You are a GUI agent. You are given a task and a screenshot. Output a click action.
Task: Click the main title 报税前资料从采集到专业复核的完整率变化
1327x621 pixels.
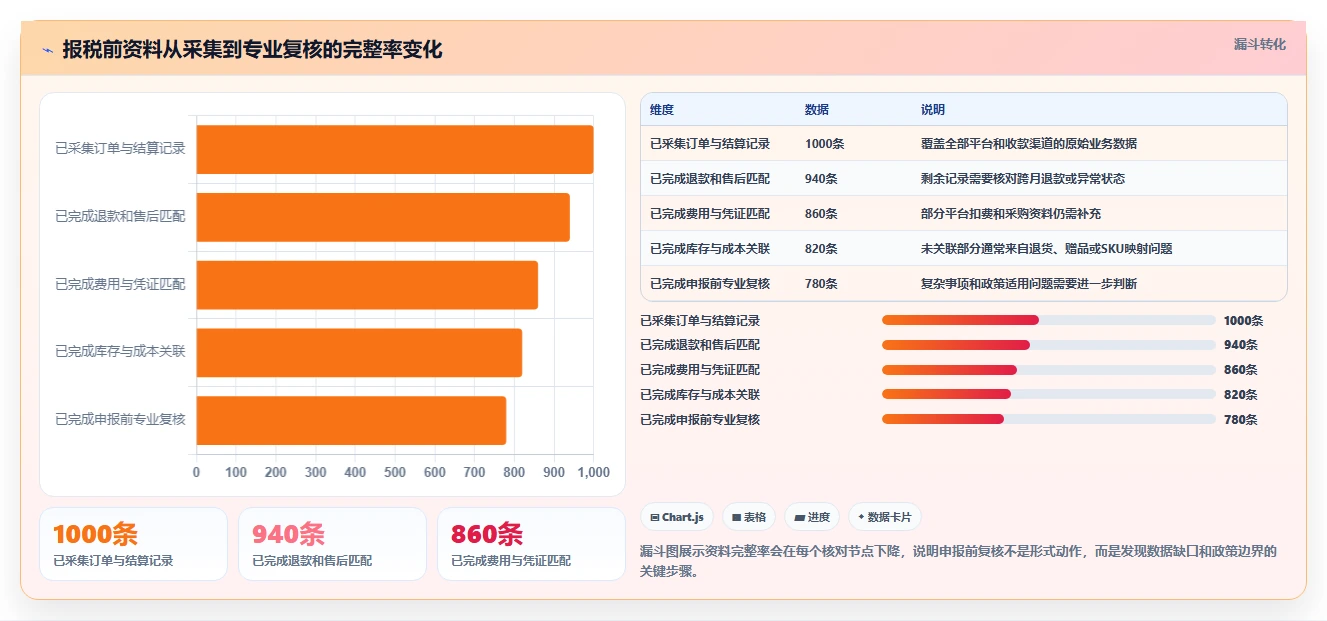pyautogui.click(x=252, y=49)
